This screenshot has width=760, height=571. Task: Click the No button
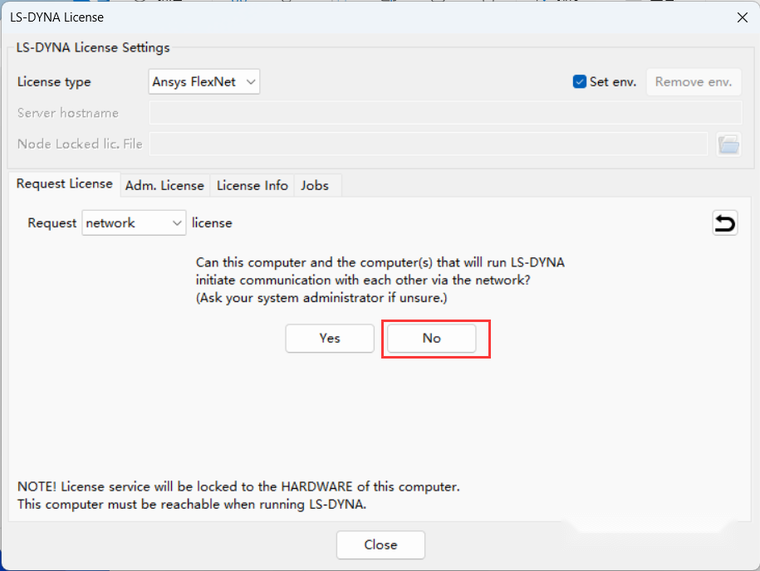[x=431, y=338]
